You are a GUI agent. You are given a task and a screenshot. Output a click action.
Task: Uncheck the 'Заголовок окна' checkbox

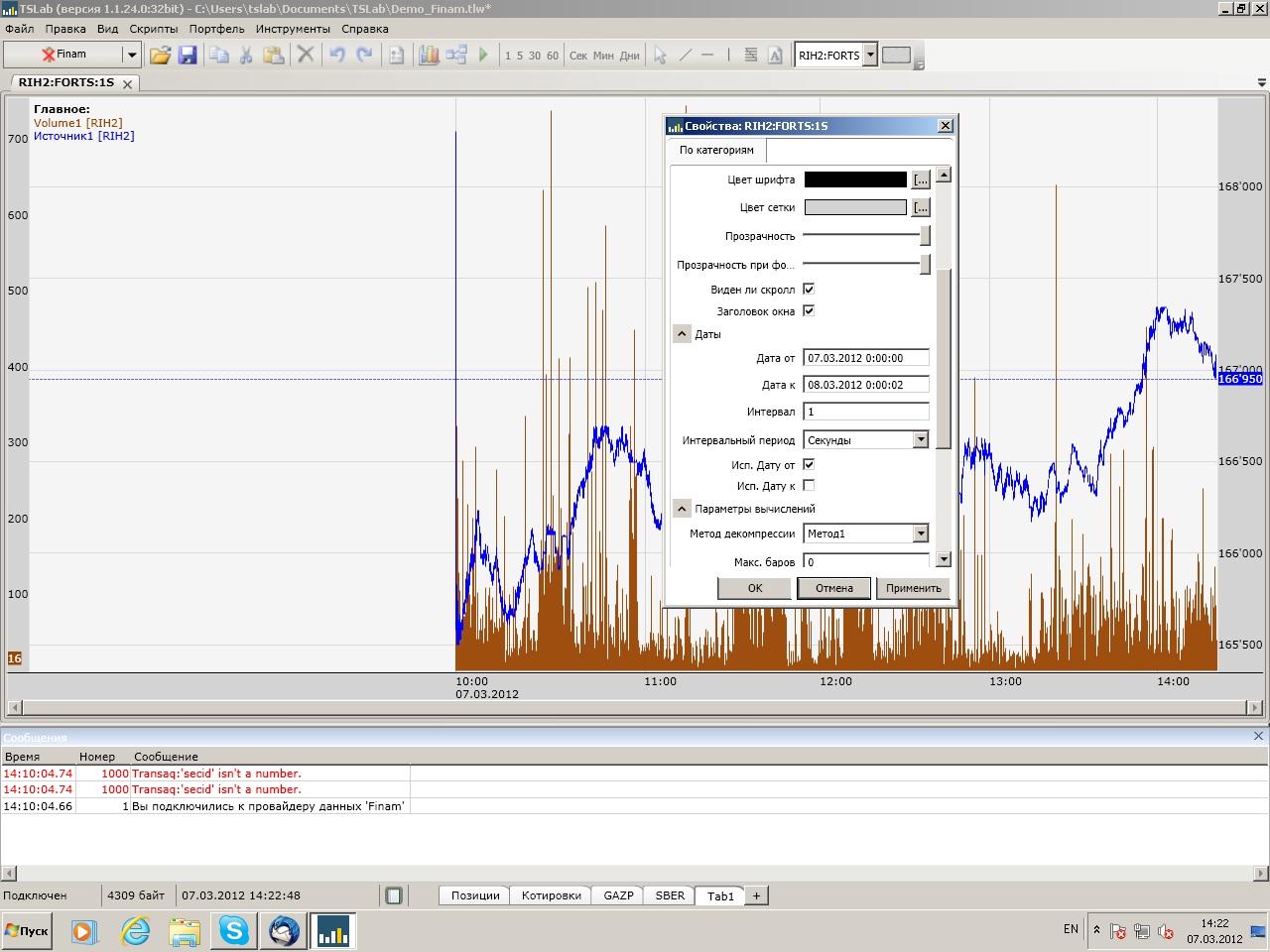pos(809,310)
